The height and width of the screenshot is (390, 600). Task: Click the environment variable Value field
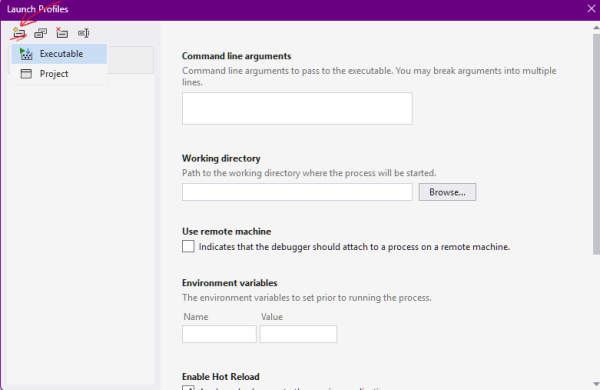pos(298,334)
